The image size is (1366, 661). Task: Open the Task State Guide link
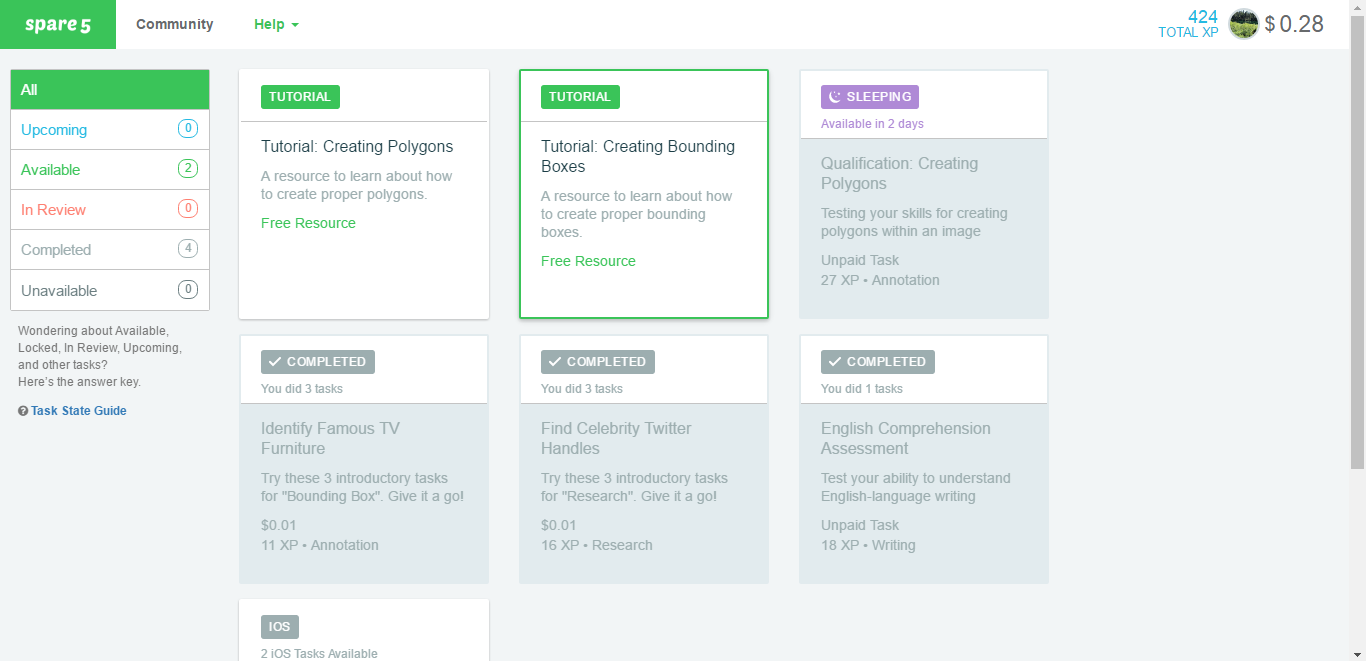[x=78, y=411]
